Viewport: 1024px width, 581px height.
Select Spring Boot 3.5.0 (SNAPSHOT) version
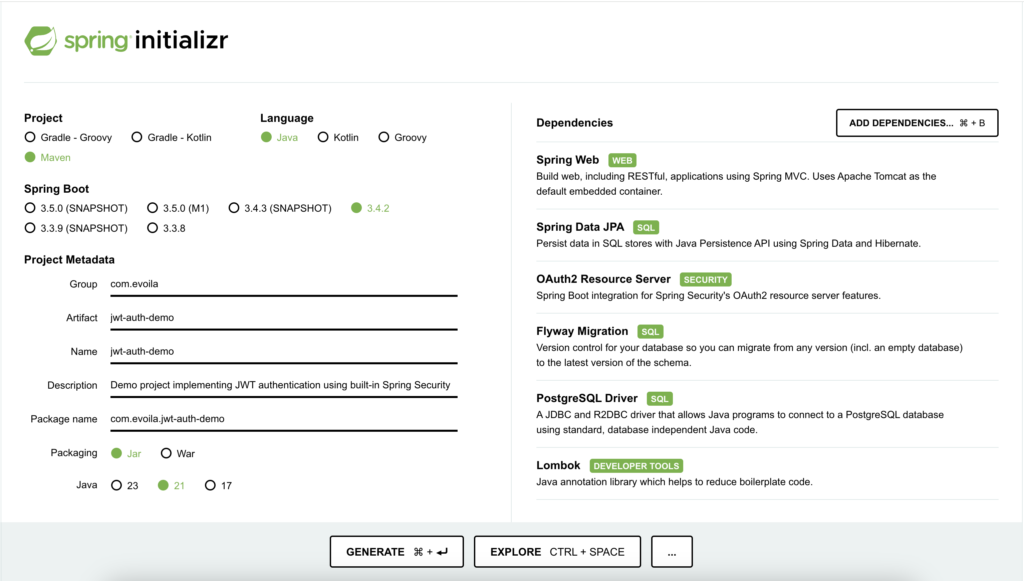pos(31,208)
